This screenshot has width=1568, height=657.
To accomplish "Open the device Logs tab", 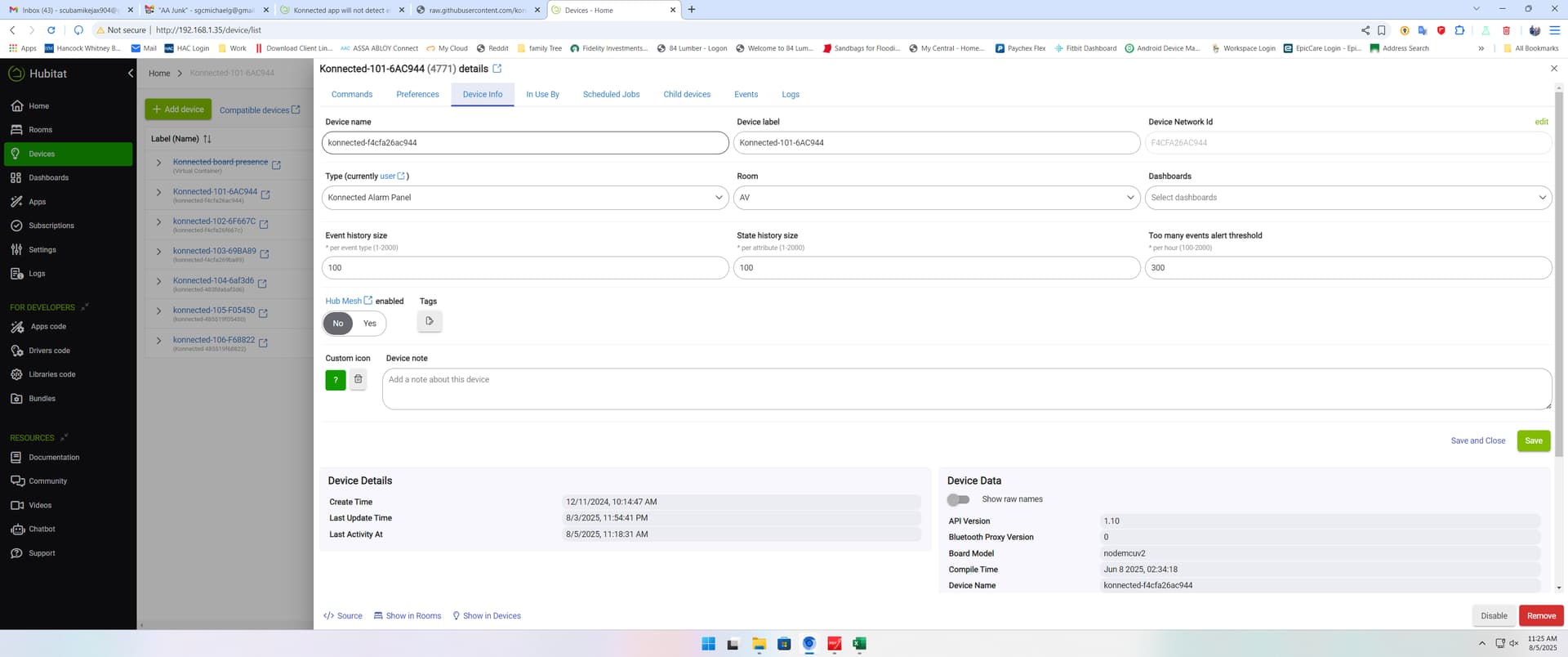I will pyautogui.click(x=791, y=95).
